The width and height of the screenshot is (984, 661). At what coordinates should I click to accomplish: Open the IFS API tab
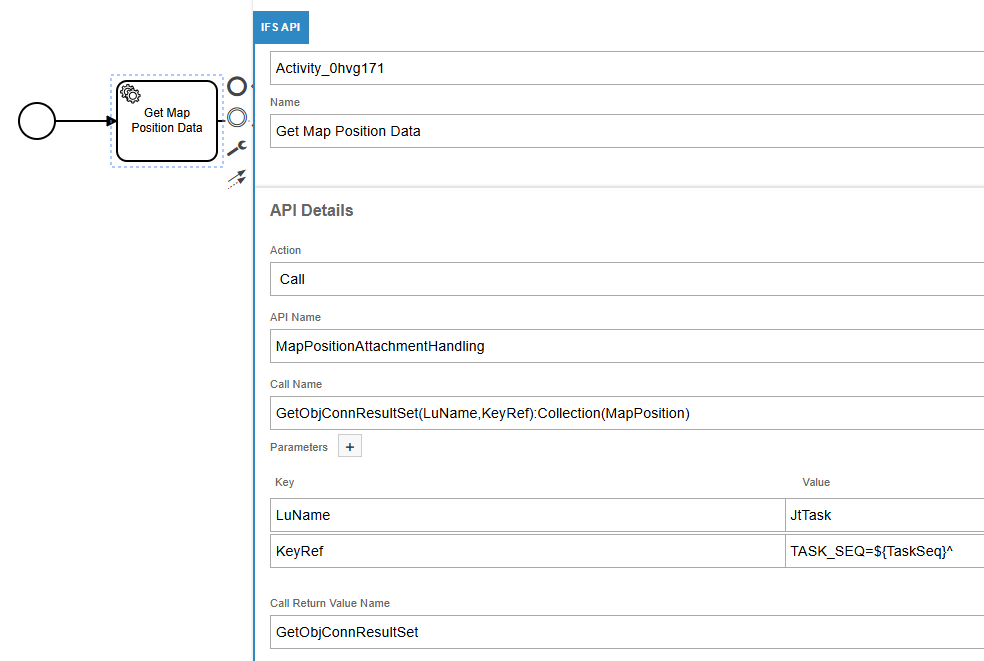[x=281, y=27]
